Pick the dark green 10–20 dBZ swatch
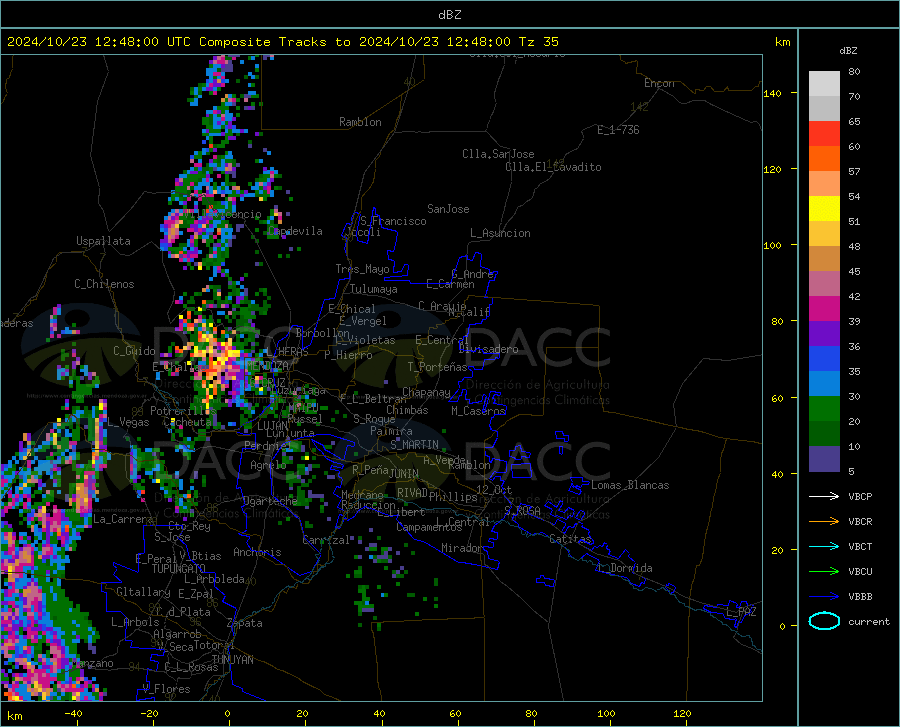The image size is (900, 727). (824, 434)
